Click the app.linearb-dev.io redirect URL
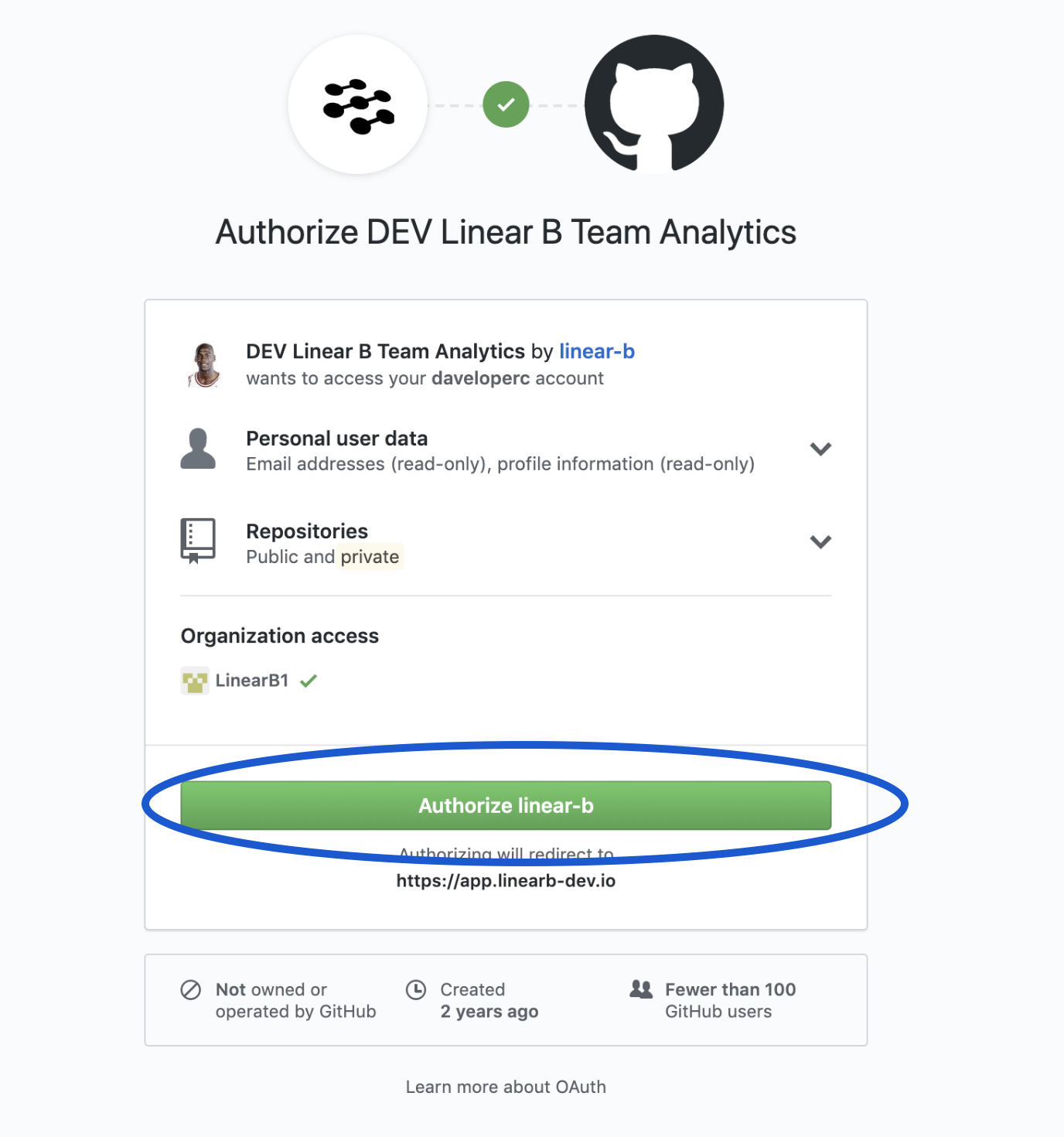Viewport: 1064px width, 1137px height. 506,881
